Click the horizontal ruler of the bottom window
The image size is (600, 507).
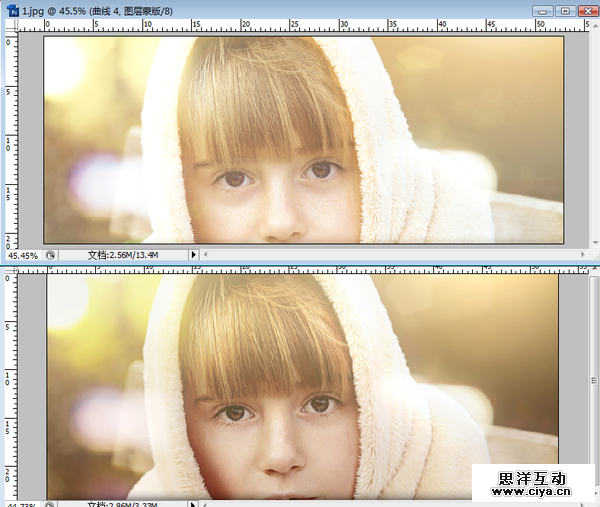point(303,270)
